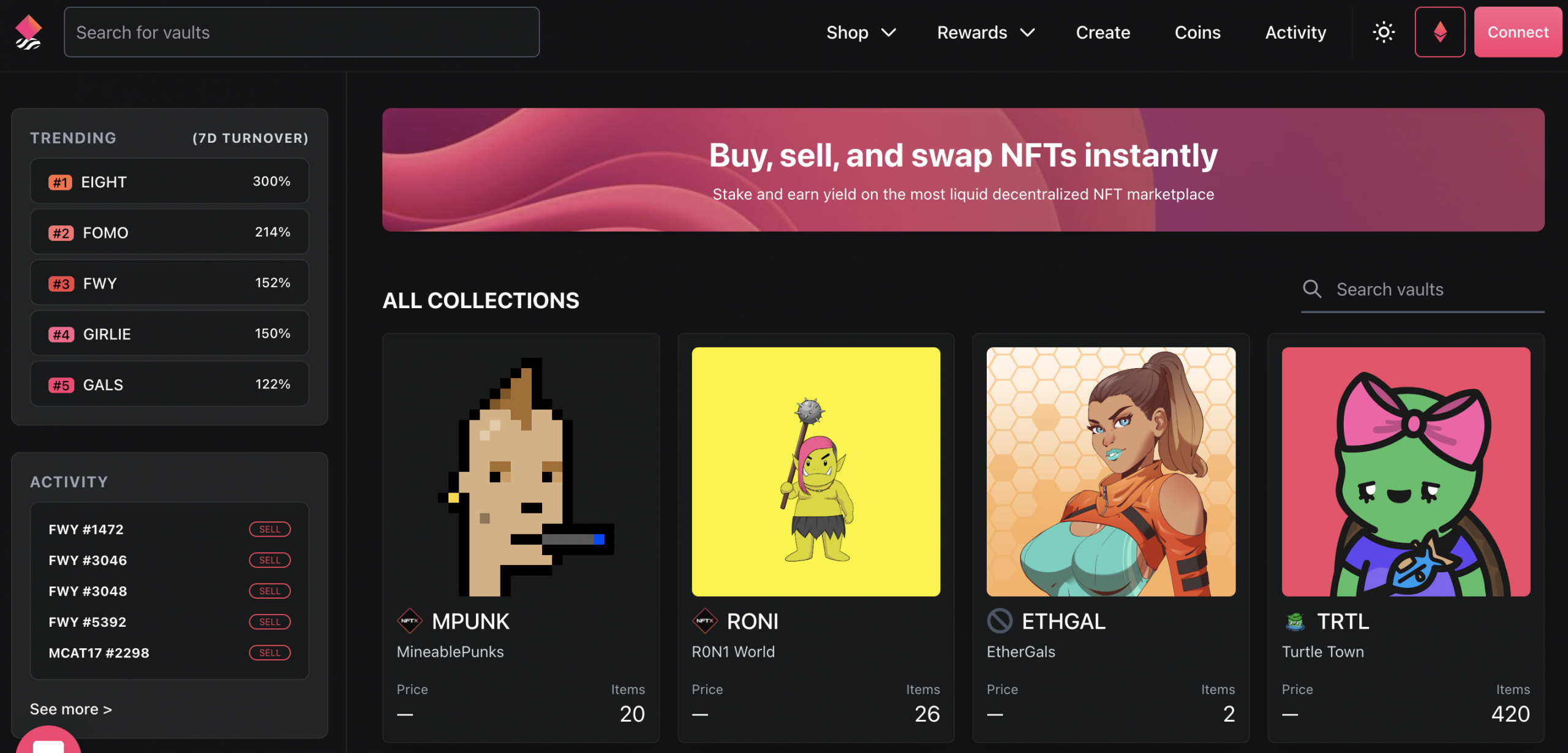Click the SELL tag for FWY #5392

coord(269,622)
